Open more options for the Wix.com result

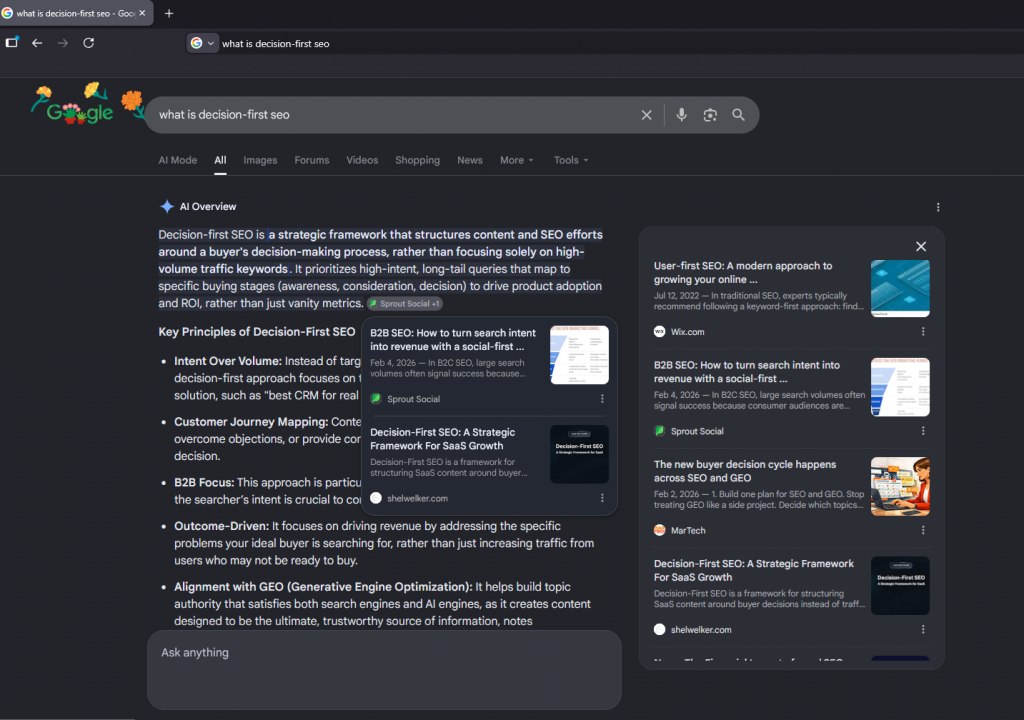point(923,332)
